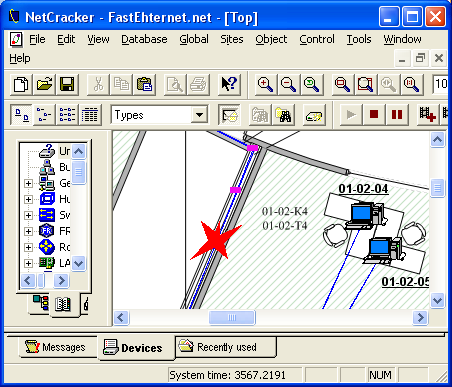
Task: Stop animation with red square
Action: click(374, 115)
